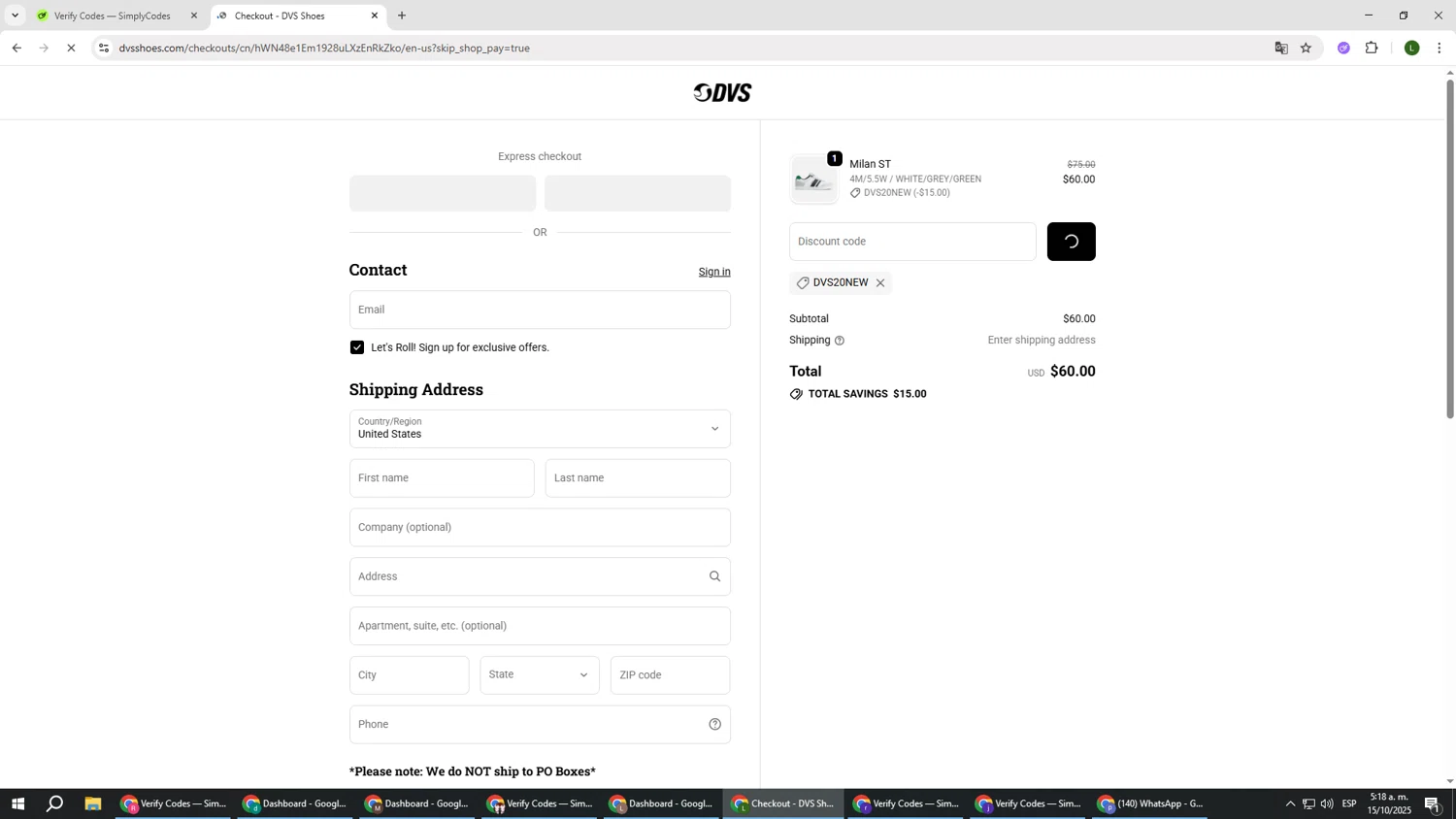Go back to the previous page
This screenshot has width=1456, height=819.
(17, 48)
